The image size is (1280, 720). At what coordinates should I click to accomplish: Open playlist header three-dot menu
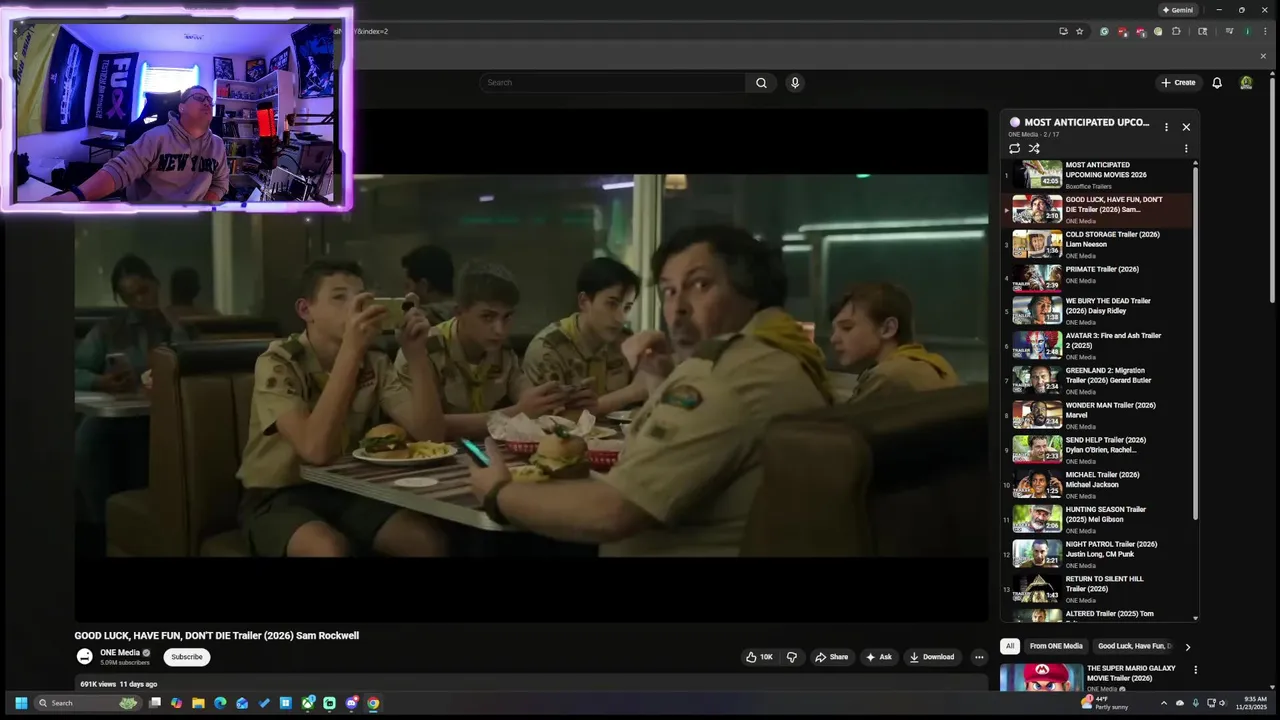tap(1166, 127)
